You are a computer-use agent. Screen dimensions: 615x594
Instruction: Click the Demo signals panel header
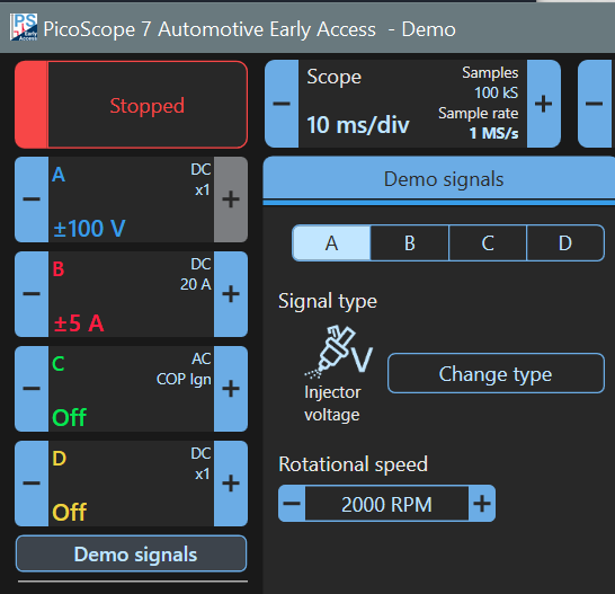pyautogui.click(x=439, y=179)
